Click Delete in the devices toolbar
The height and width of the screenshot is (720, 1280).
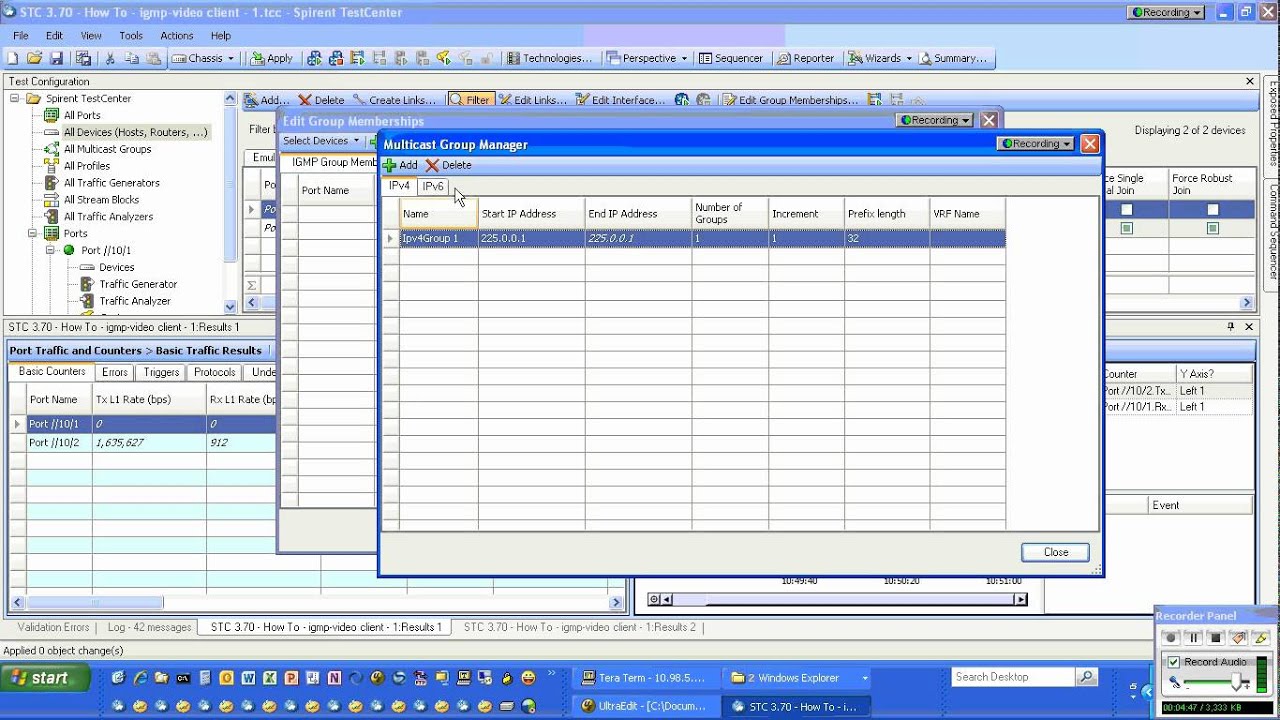click(x=321, y=100)
